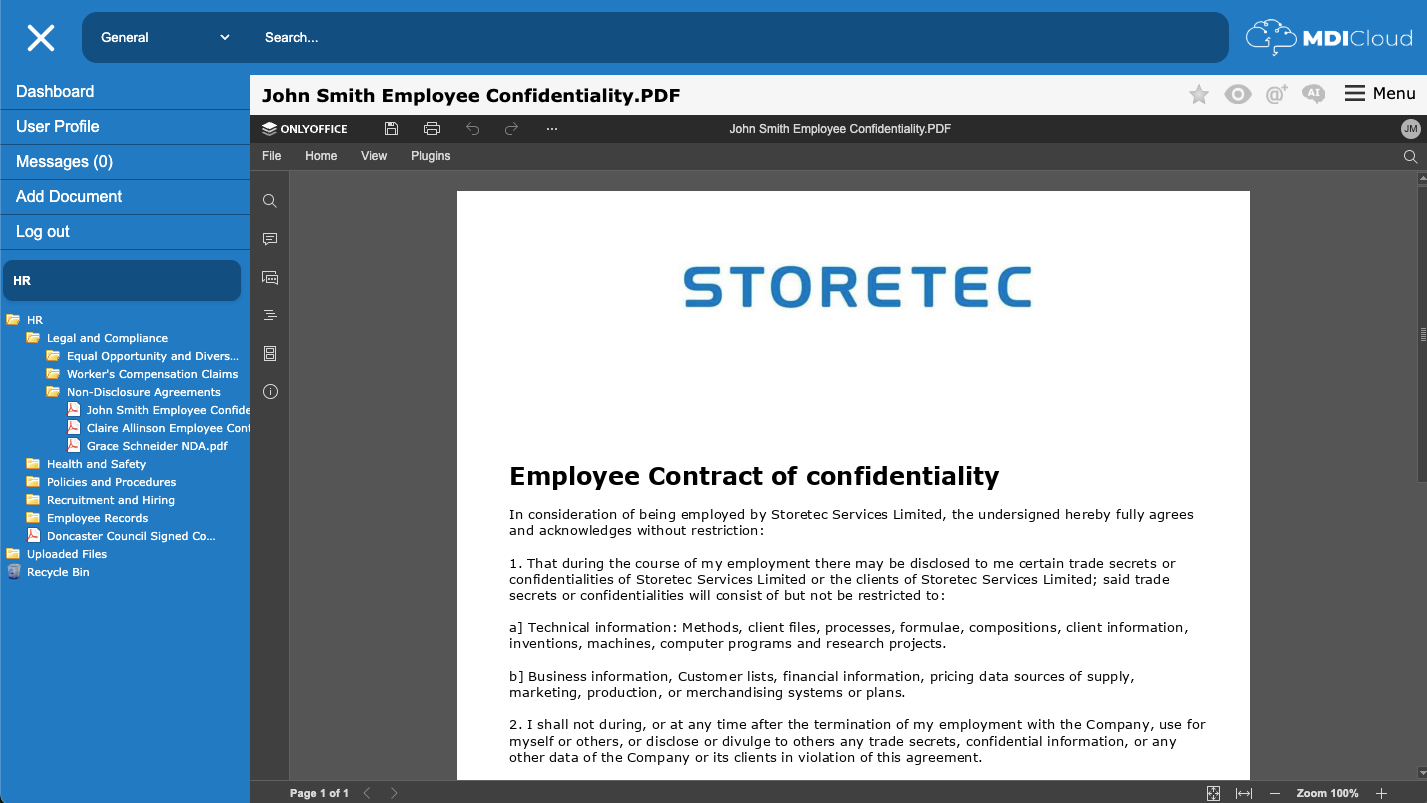Open the chat panel
Viewport: 1427px width, 803px height.
(269, 277)
